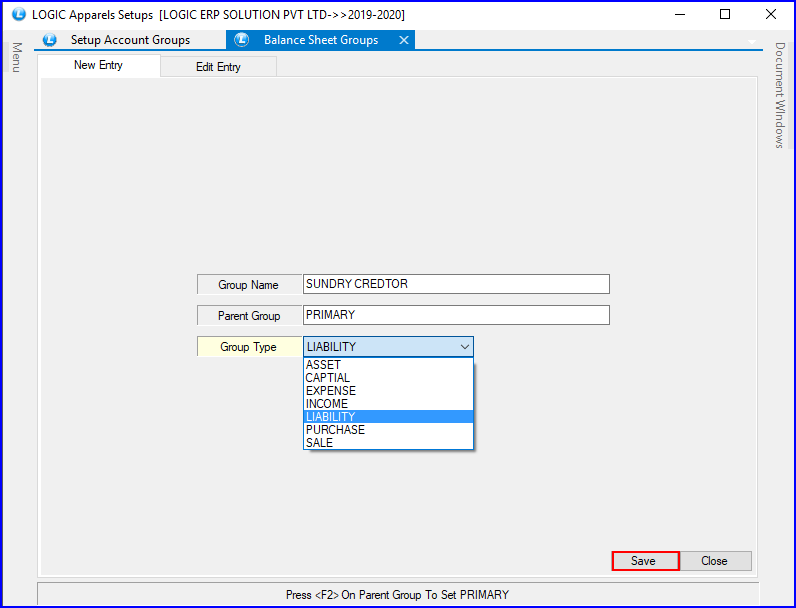Click the Setup Account Groups tab icon
Viewport: 796px width, 608px height.
click(49, 40)
